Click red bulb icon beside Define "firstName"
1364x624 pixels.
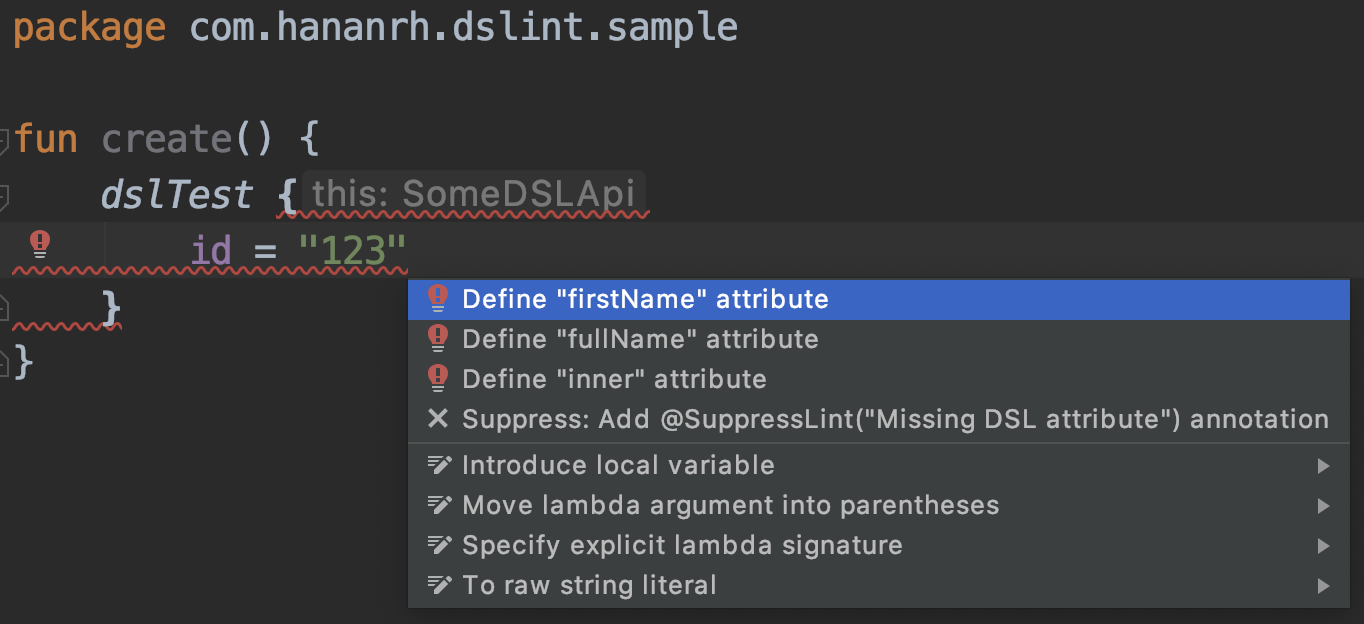pos(437,298)
